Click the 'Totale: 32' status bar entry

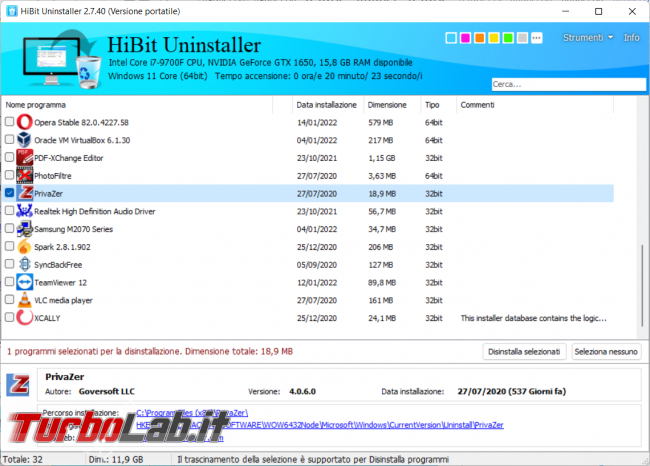tap(23, 459)
